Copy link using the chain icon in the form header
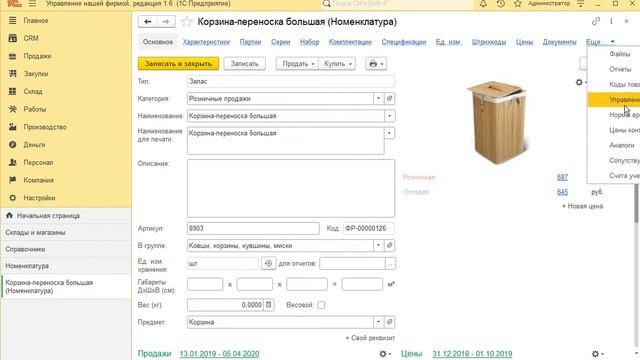Image resolution: width=640 pixels, height=360 pixels. (596, 21)
